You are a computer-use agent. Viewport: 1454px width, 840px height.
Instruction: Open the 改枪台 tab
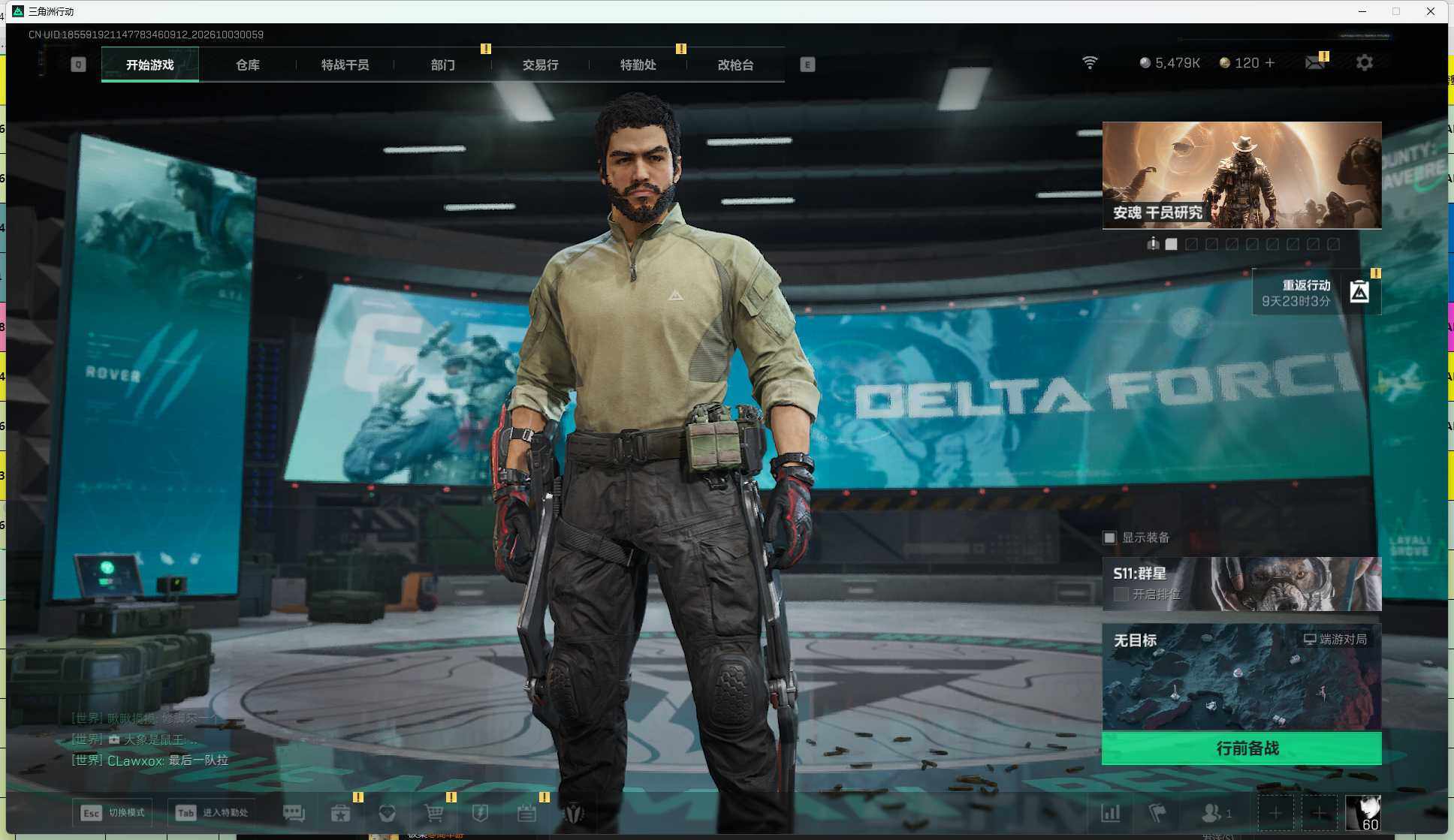[736, 65]
